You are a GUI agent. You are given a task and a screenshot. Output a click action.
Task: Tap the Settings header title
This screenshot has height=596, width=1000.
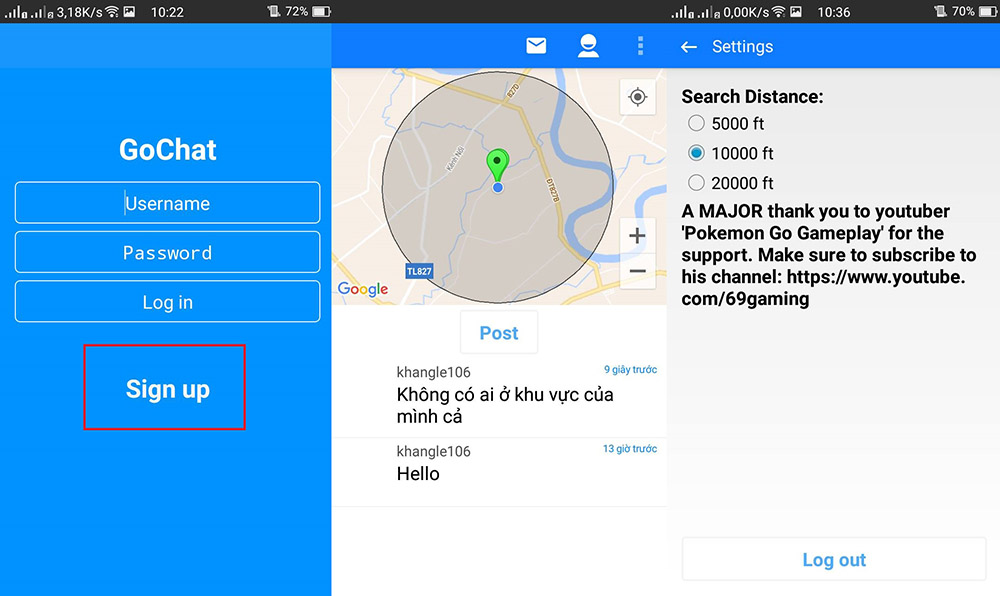tap(742, 47)
